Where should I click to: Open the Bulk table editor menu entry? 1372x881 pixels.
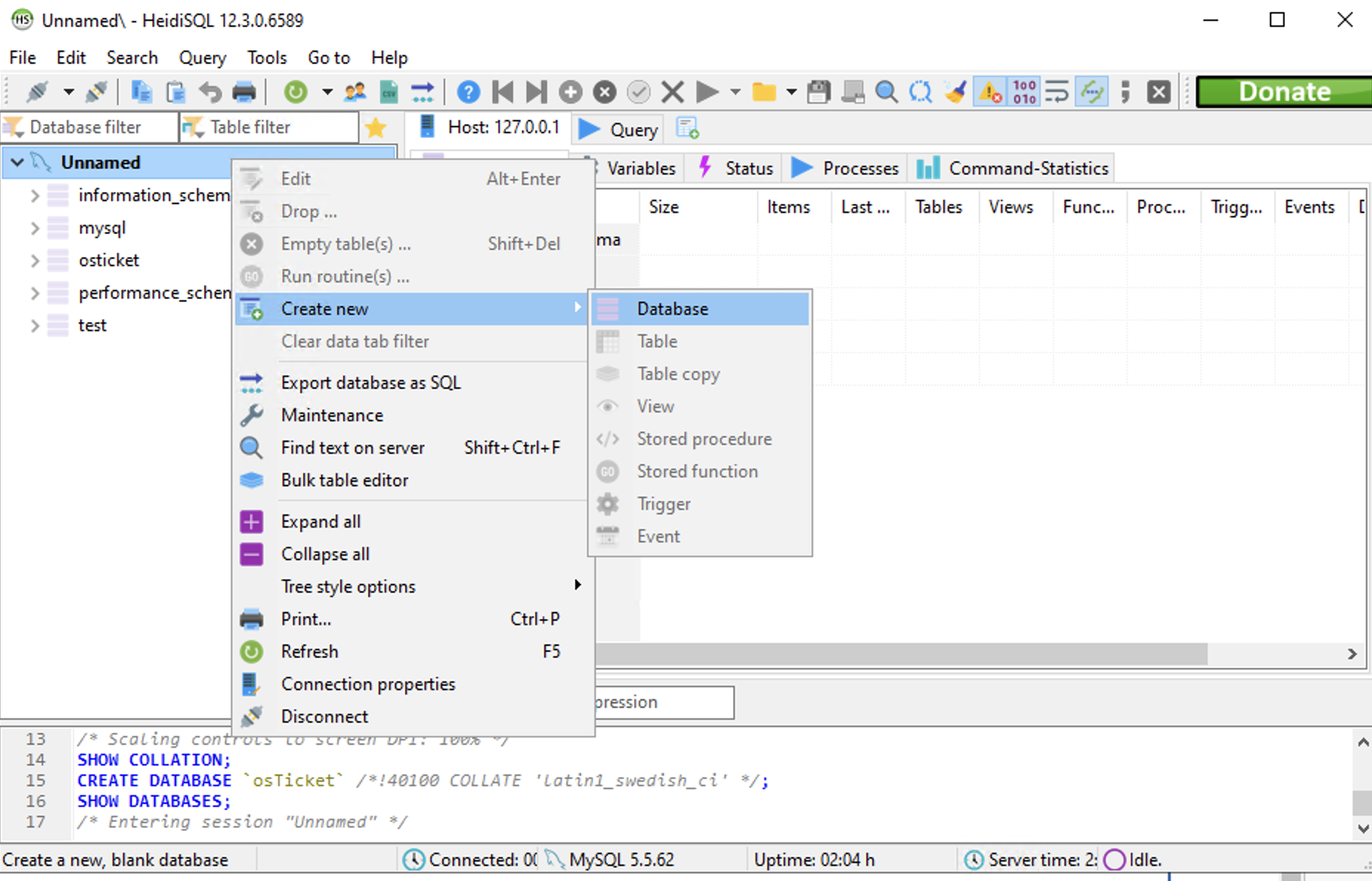413,480
